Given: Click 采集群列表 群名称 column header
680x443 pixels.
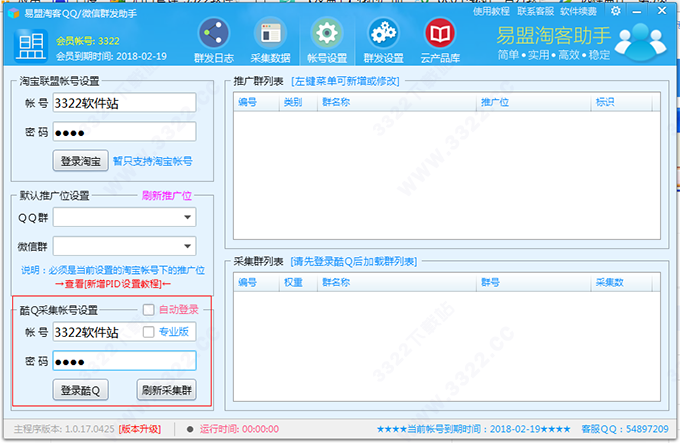Looking at the screenshot, I should tap(397, 283).
